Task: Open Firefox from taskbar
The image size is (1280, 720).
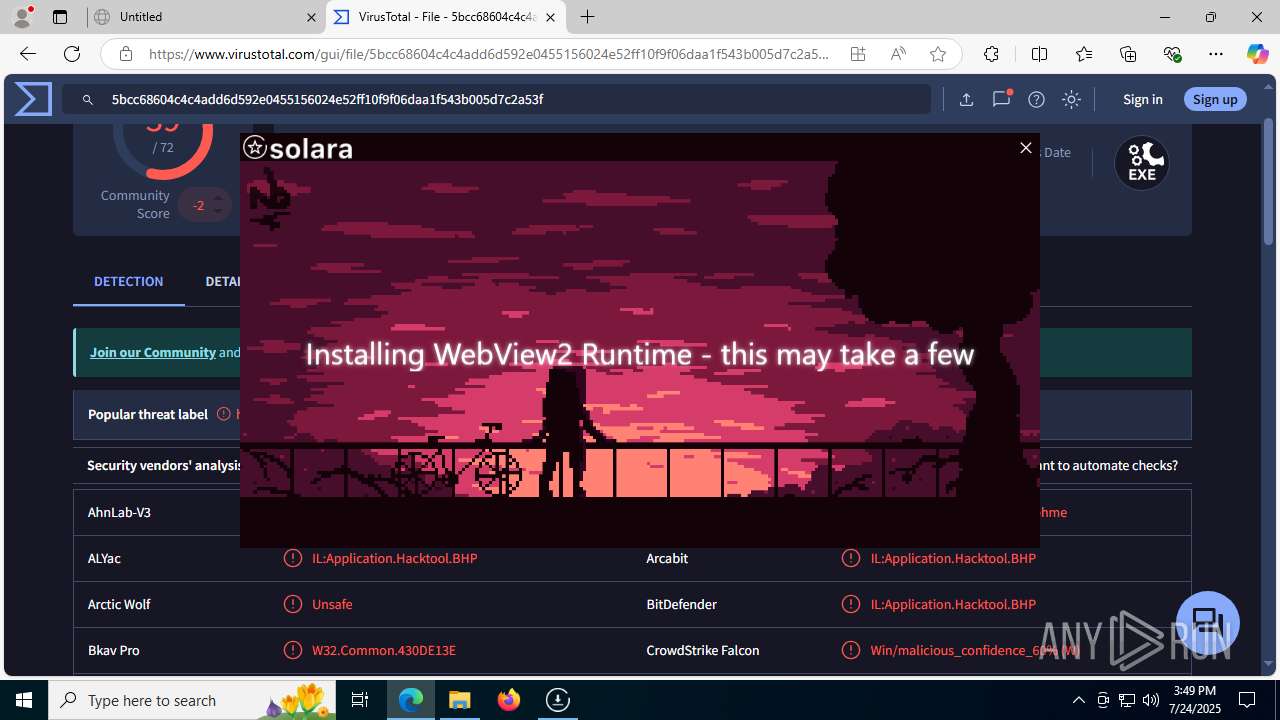Action: (x=509, y=700)
